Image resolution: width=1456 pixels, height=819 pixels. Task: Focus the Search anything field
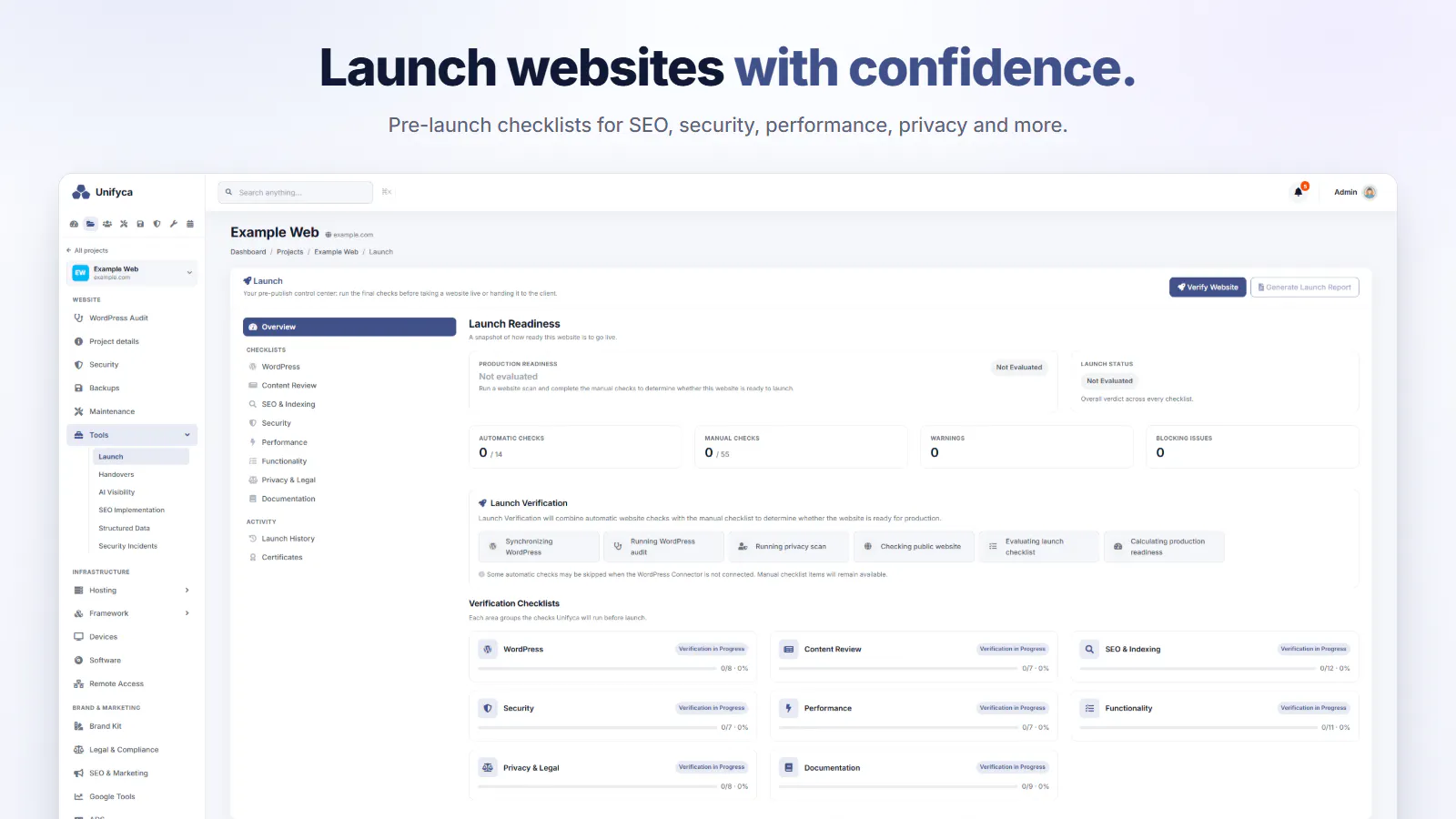[296, 192]
